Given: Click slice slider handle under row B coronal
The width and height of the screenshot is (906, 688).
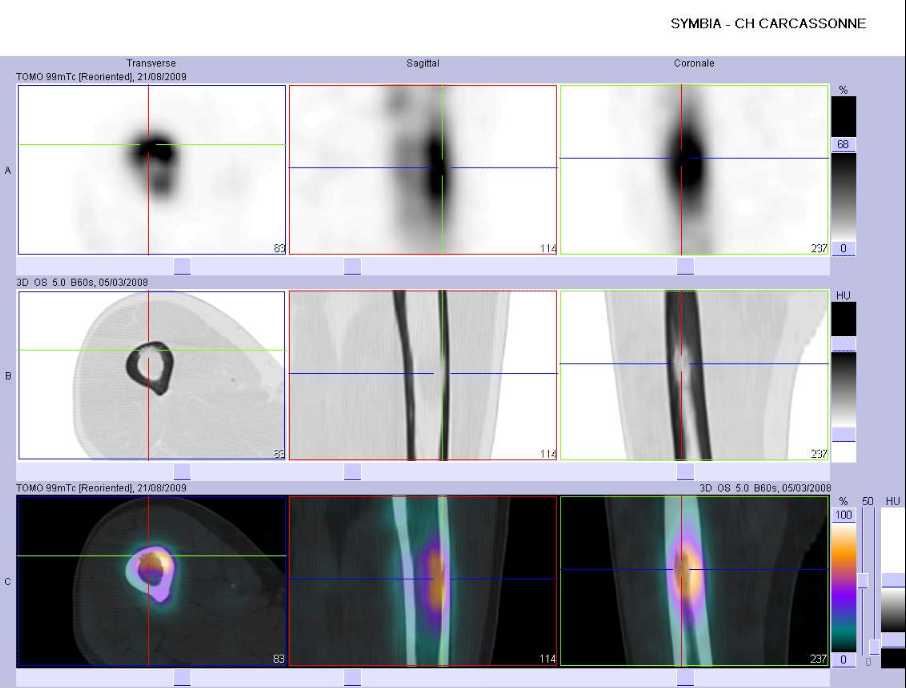Looking at the screenshot, I should [685, 472].
